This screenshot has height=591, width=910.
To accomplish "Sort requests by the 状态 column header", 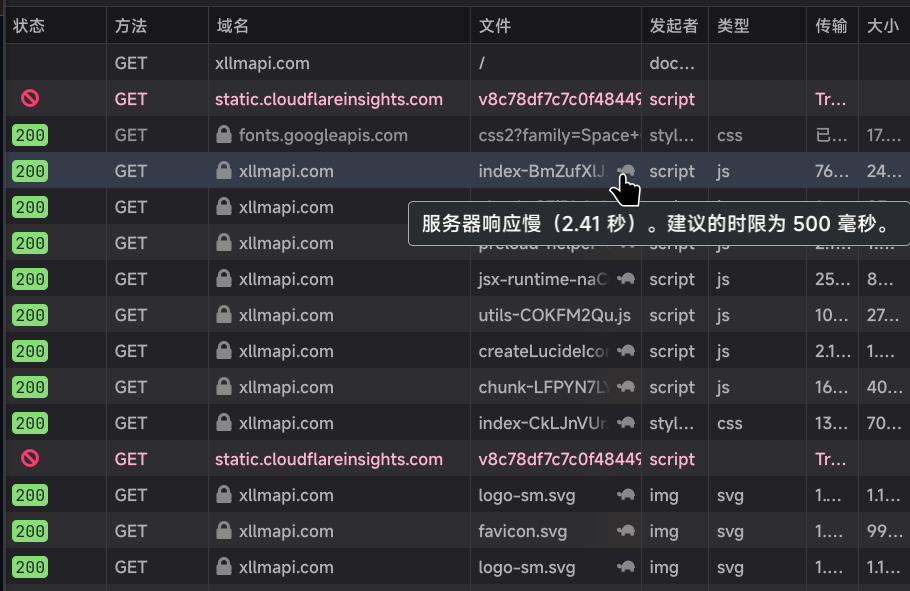I will [29, 25].
